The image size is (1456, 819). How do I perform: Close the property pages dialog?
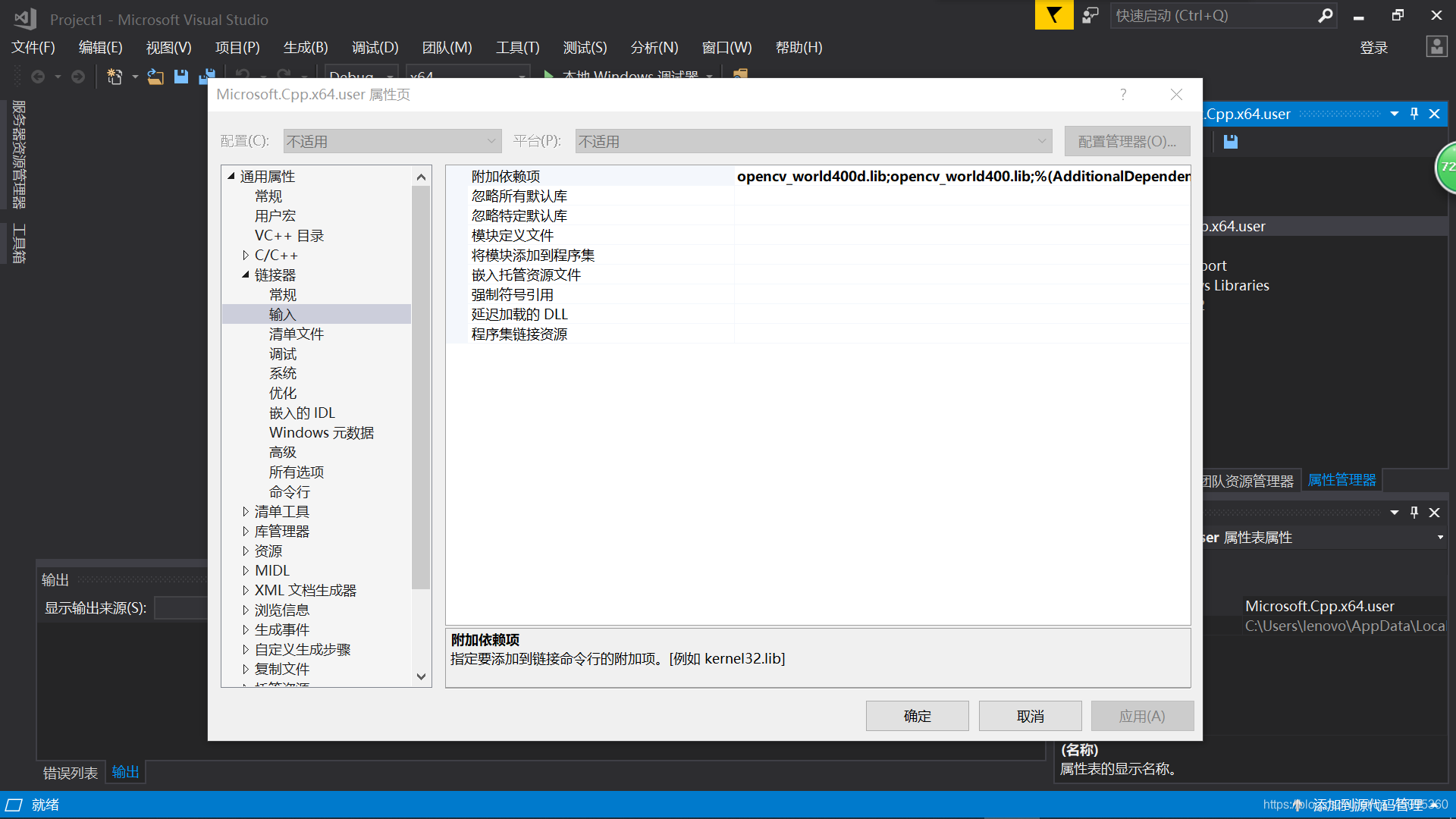pyautogui.click(x=1176, y=94)
